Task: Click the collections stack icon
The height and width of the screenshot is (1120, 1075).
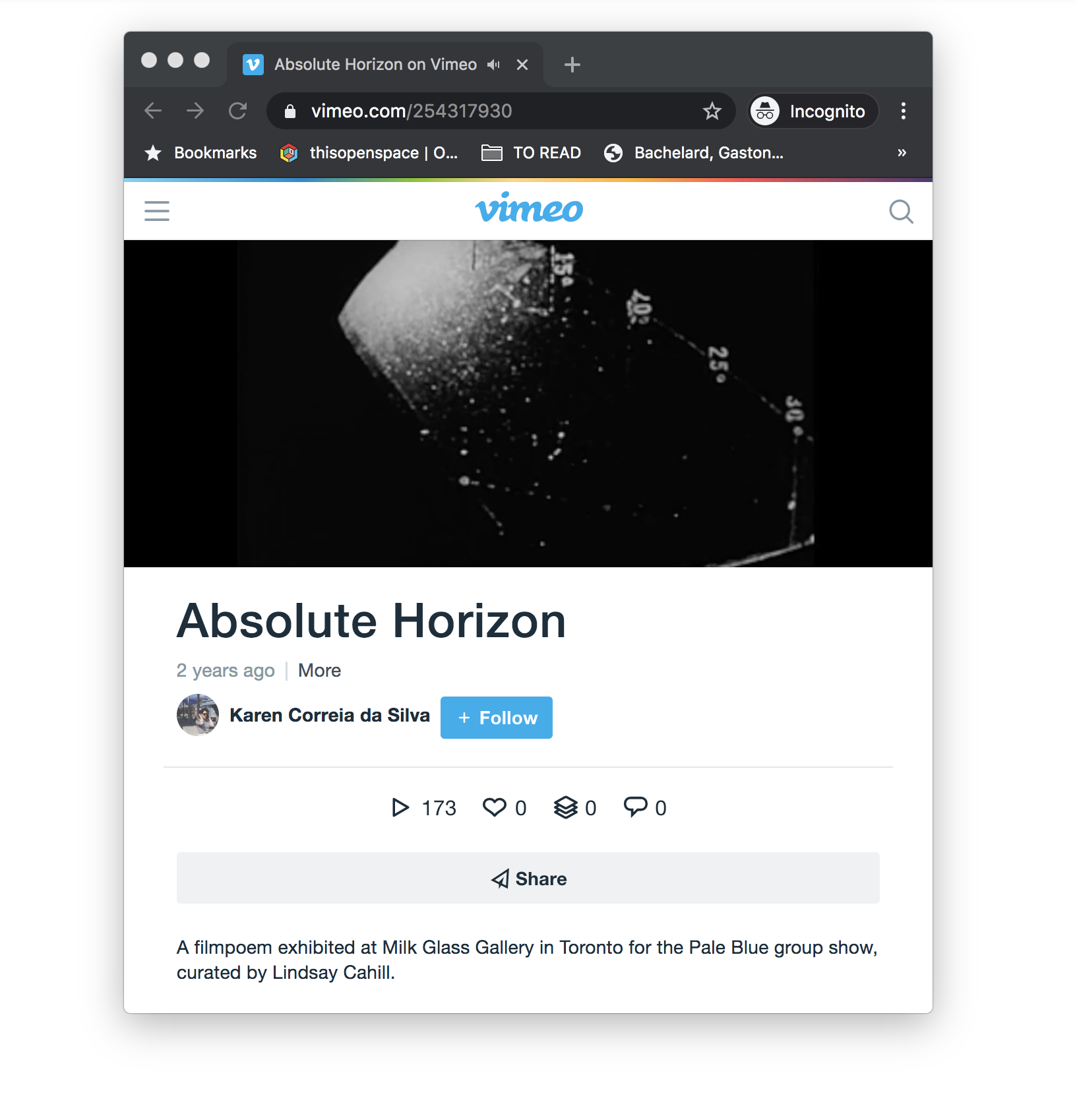Action: [565, 807]
